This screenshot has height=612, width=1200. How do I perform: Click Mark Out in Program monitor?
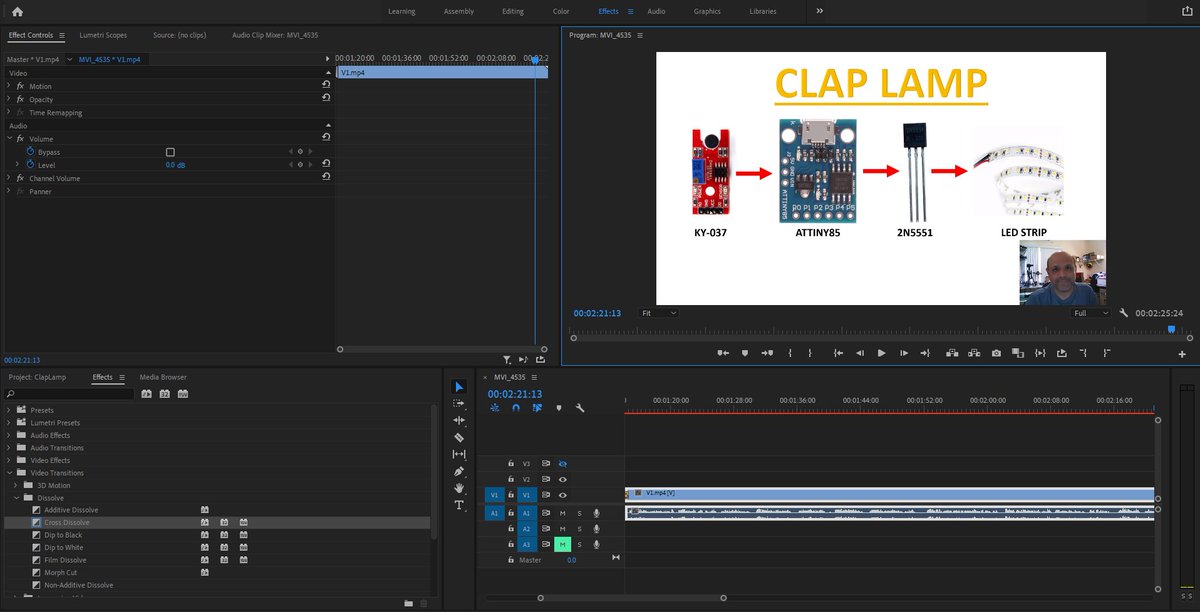pyautogui.click(x=809, y=353)
